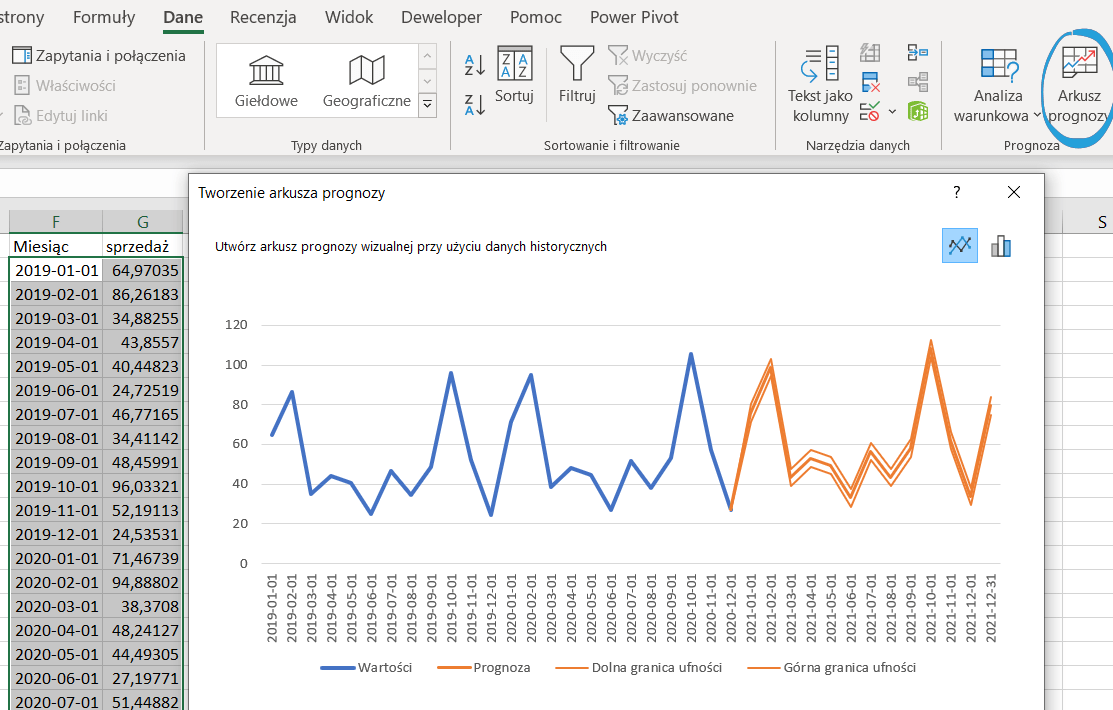This screenshot has height=710, width=1113.
Task: Switch forecast to column chart type
Action: [x=1000, y=245]
